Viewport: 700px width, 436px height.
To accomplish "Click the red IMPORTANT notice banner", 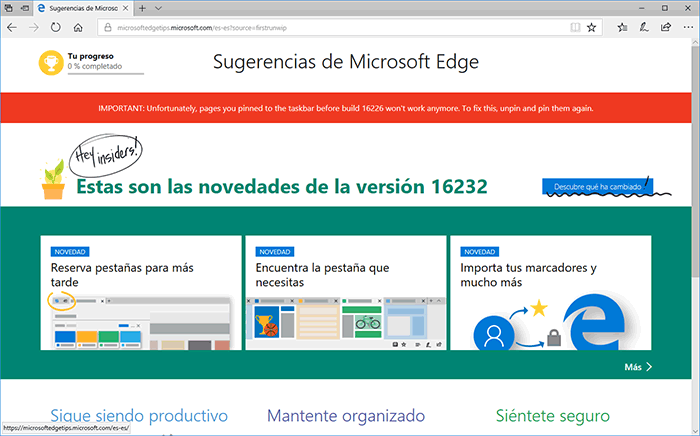I will coord(346,108).
